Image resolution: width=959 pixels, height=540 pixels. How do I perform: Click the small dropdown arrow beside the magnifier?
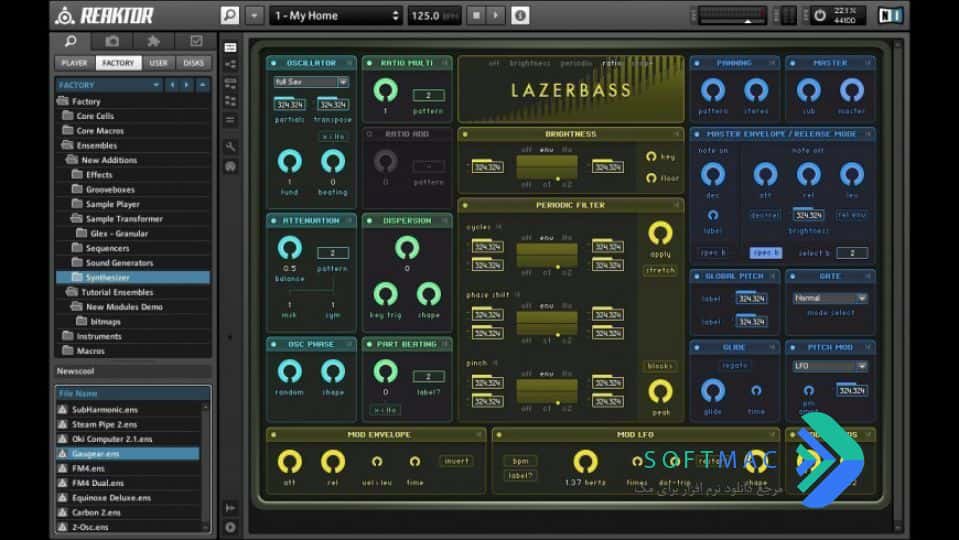click(x=254, y=15)
